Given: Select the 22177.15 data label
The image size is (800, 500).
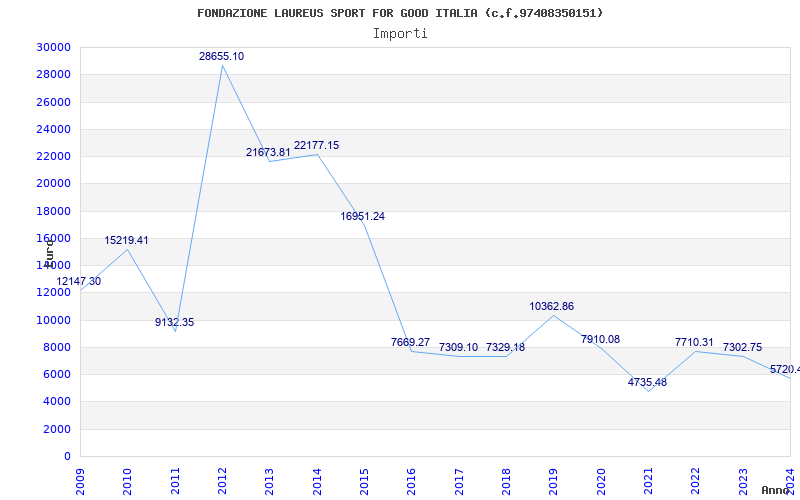Looking at the screenshot, I should point(316,145).
